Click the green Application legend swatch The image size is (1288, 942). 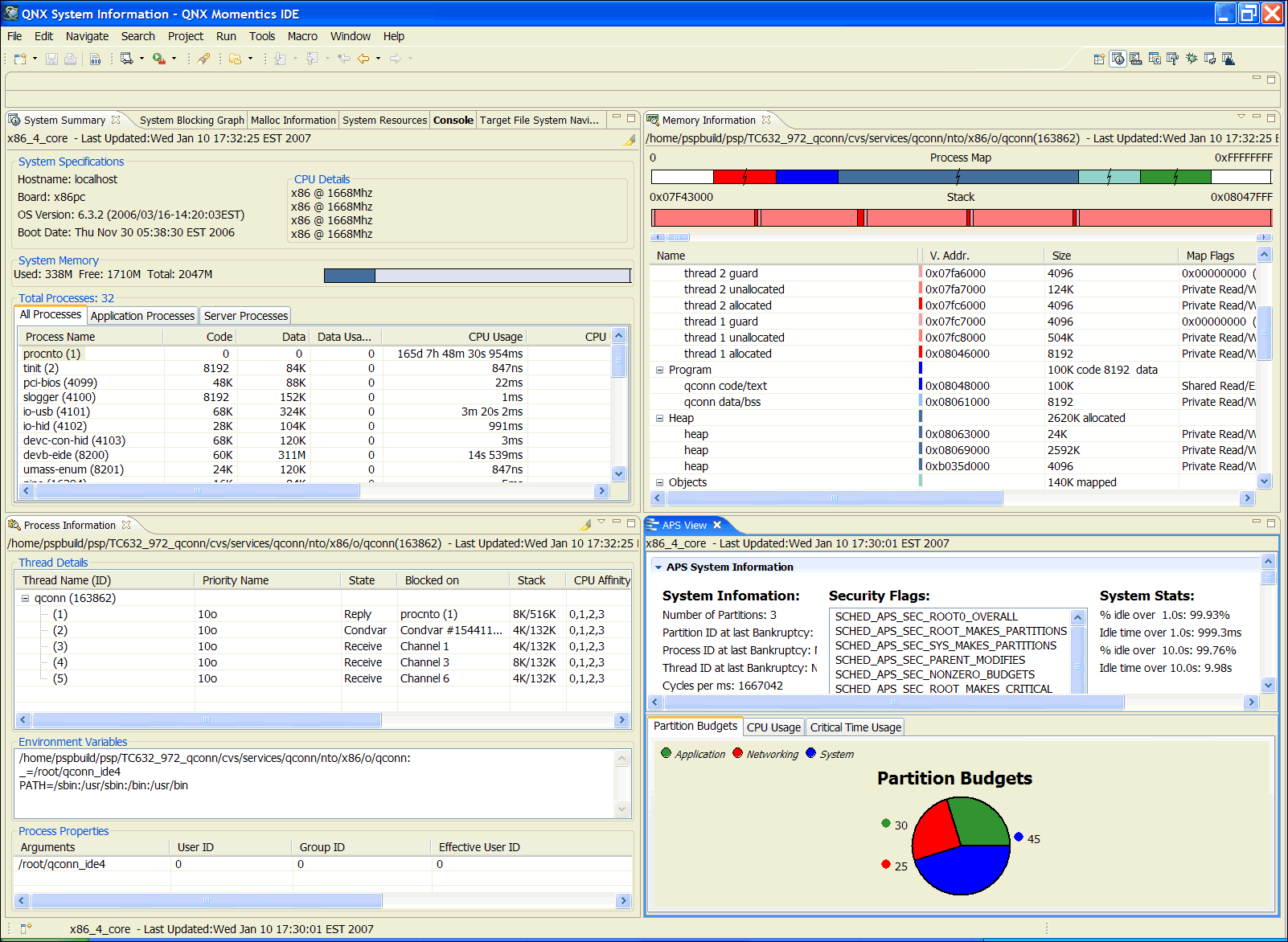[666, 753]
